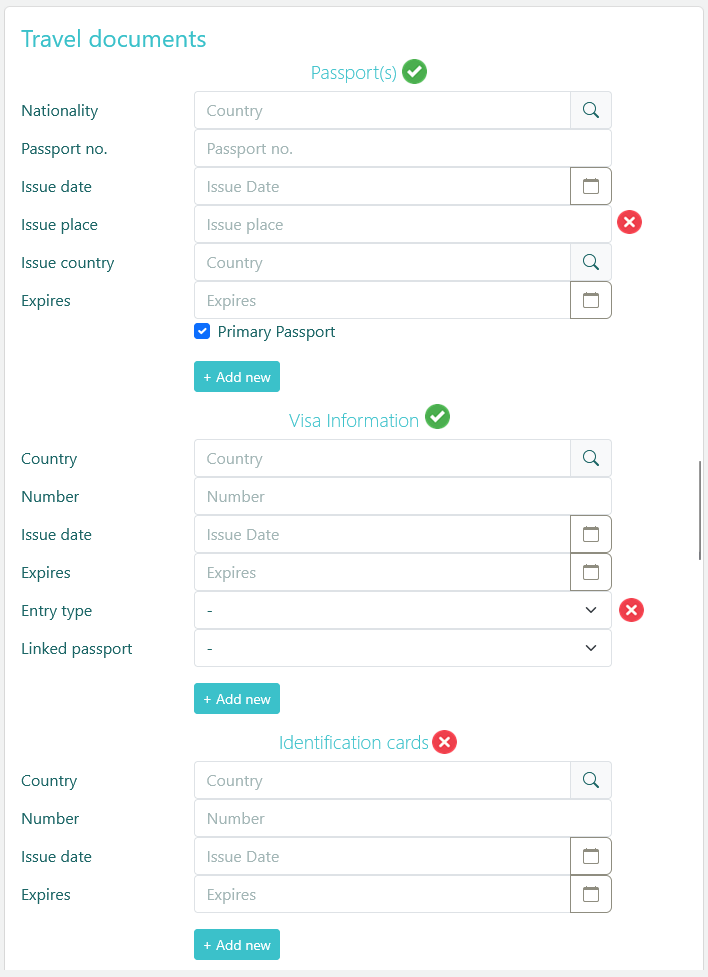Click Add new under Identification cards
708x977 pixels.
tap(237, 945)
